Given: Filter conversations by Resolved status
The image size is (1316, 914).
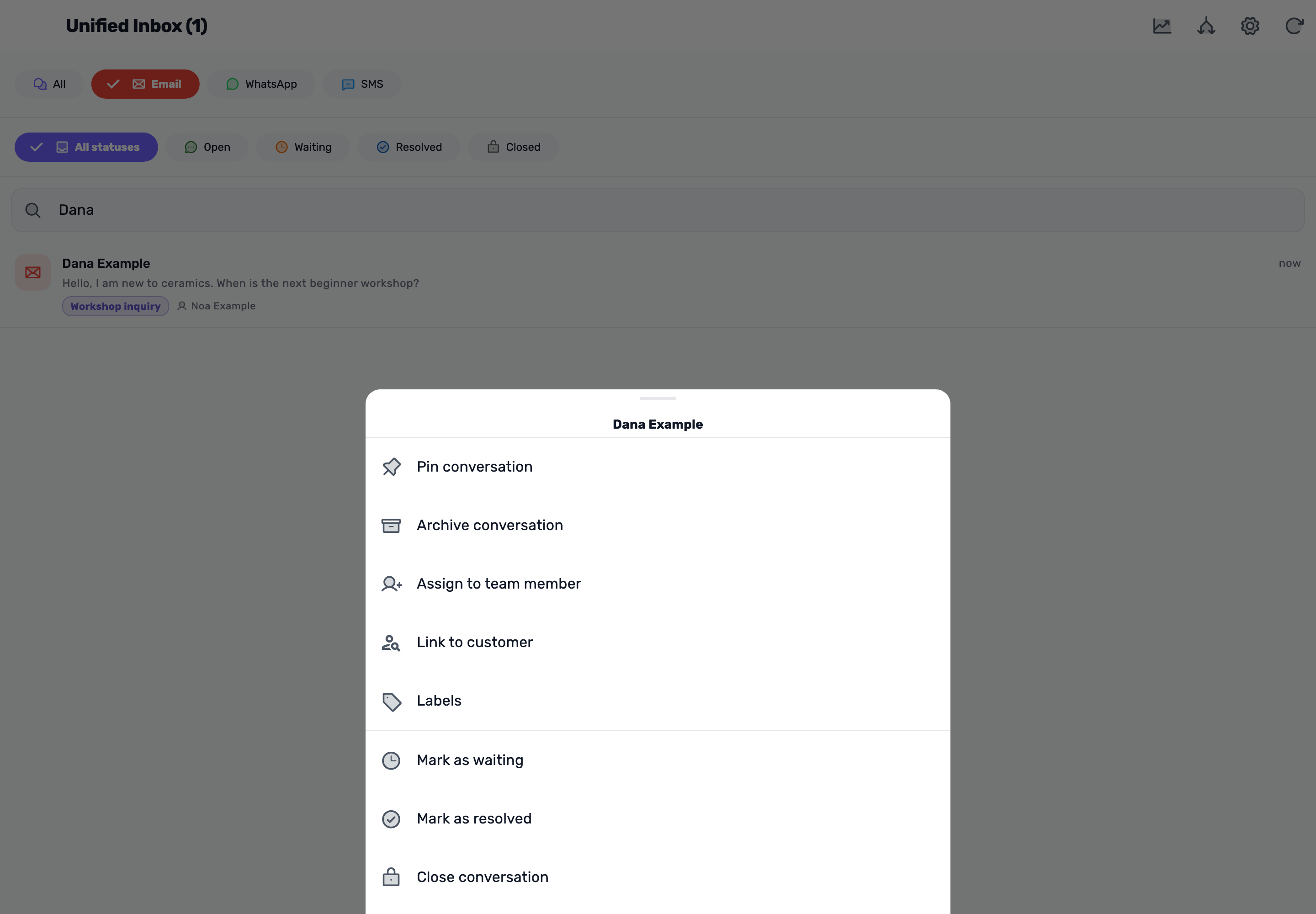Looking at the screenshot, I should 409,147.
